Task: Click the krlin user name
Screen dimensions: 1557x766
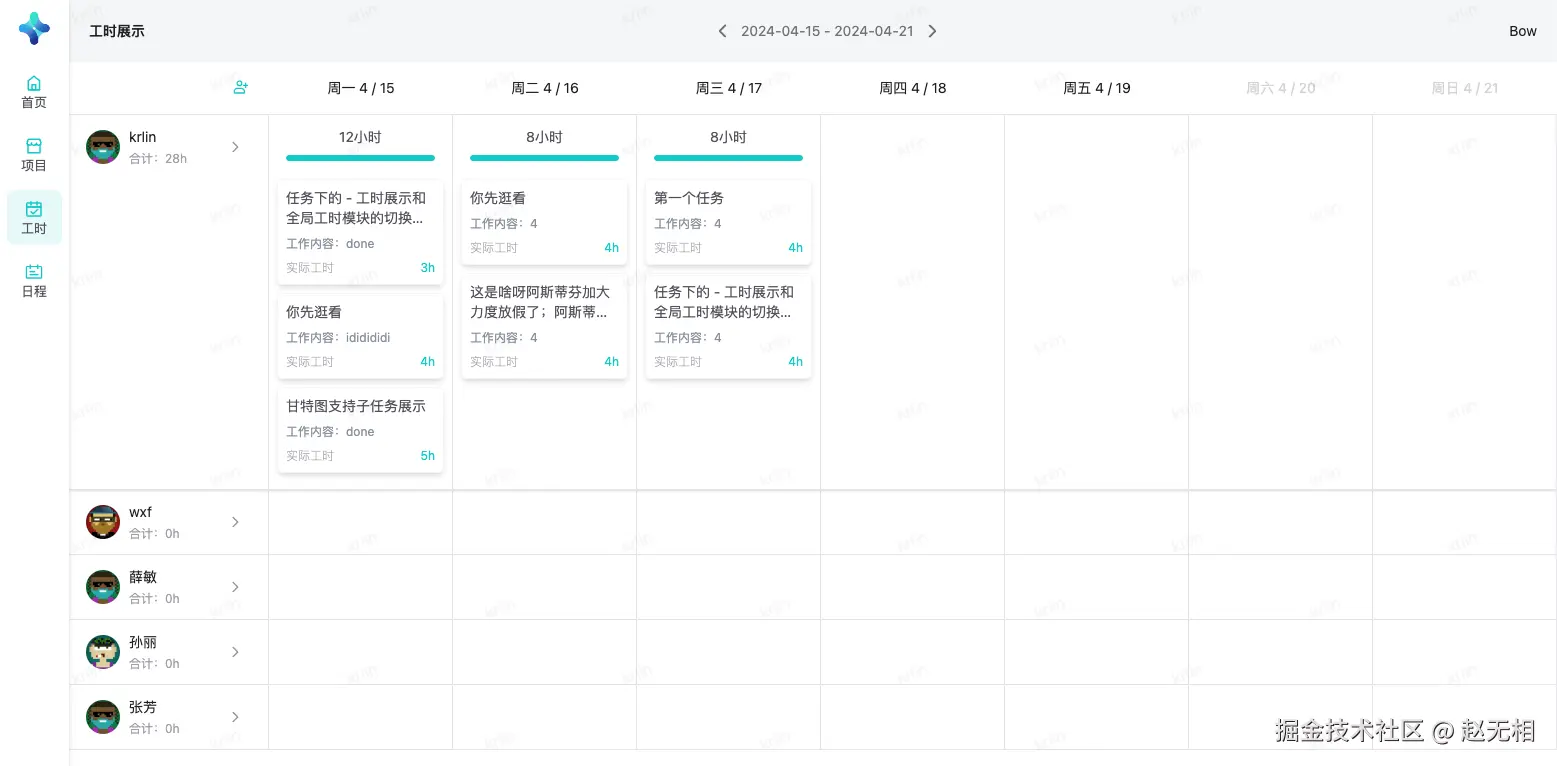Action: 143,137
